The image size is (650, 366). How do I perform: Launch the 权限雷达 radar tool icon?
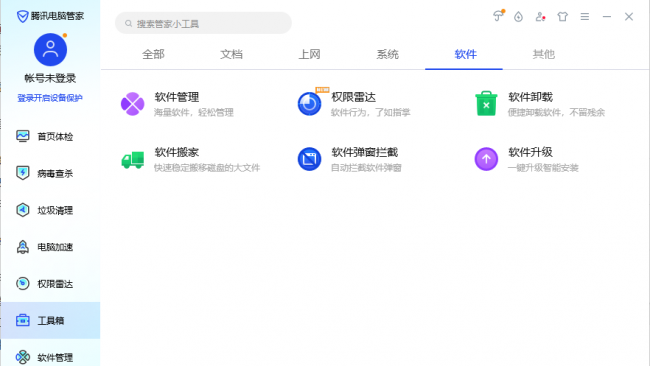(310, 104)
